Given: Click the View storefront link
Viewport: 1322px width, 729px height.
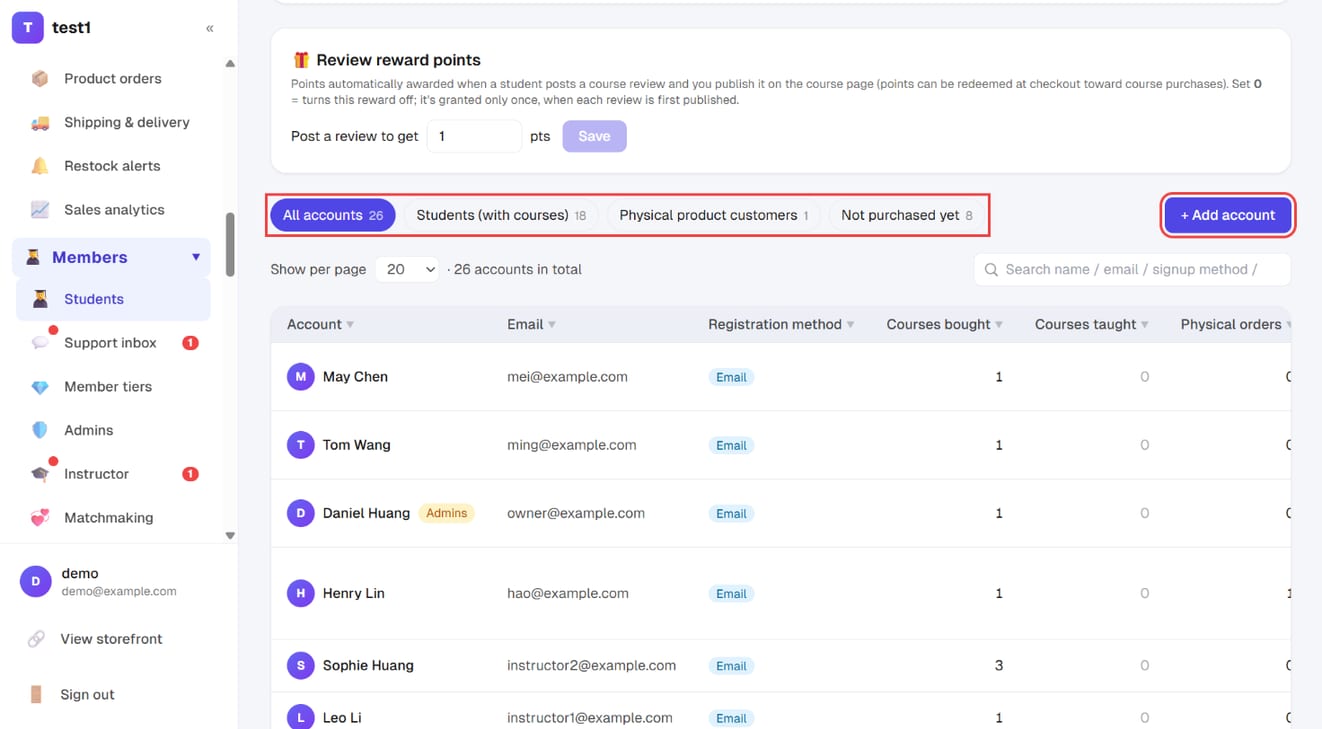Looking at the screenshot, I should [111, 639].
